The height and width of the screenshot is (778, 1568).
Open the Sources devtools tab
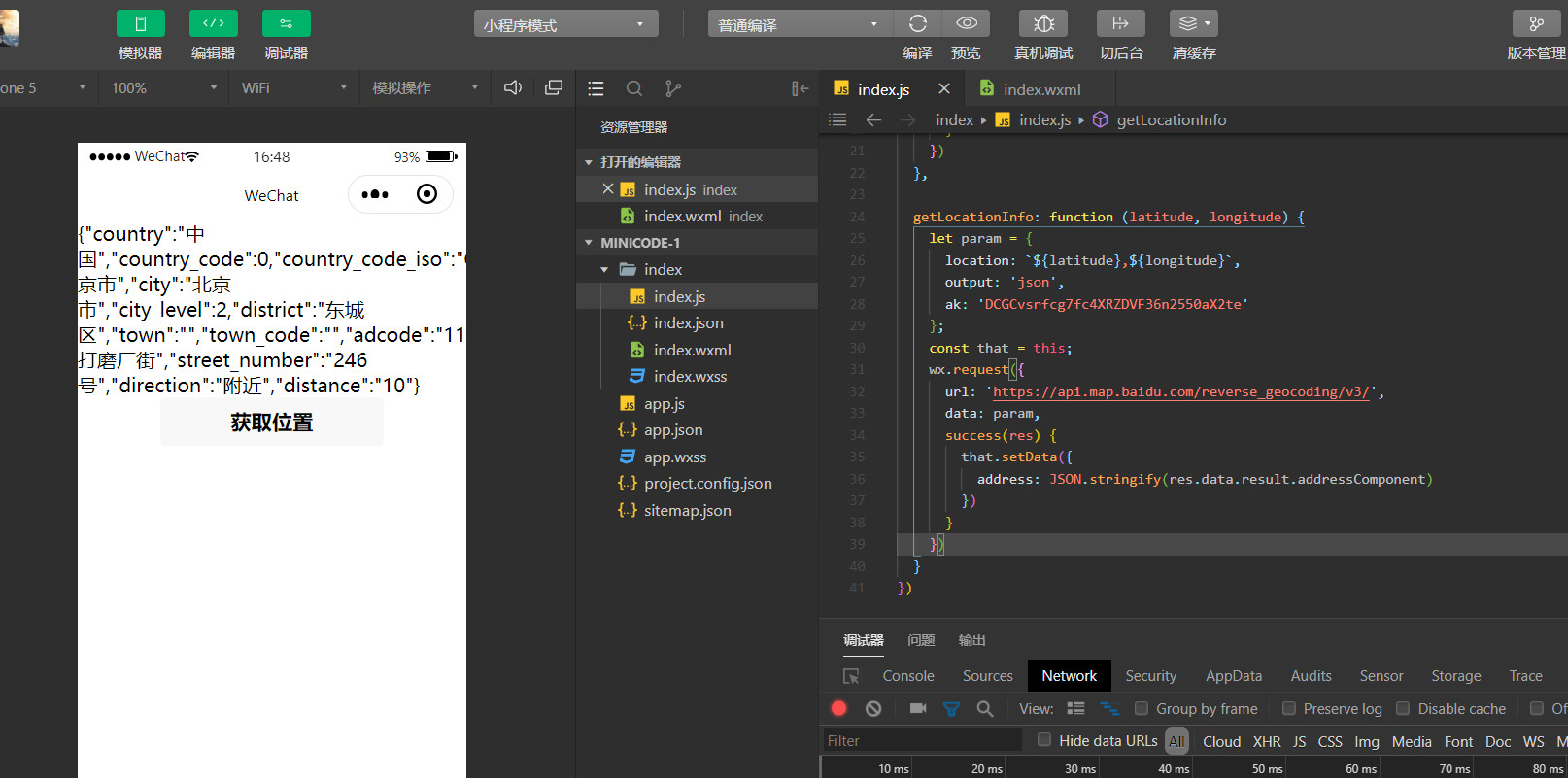pos(987,676)
